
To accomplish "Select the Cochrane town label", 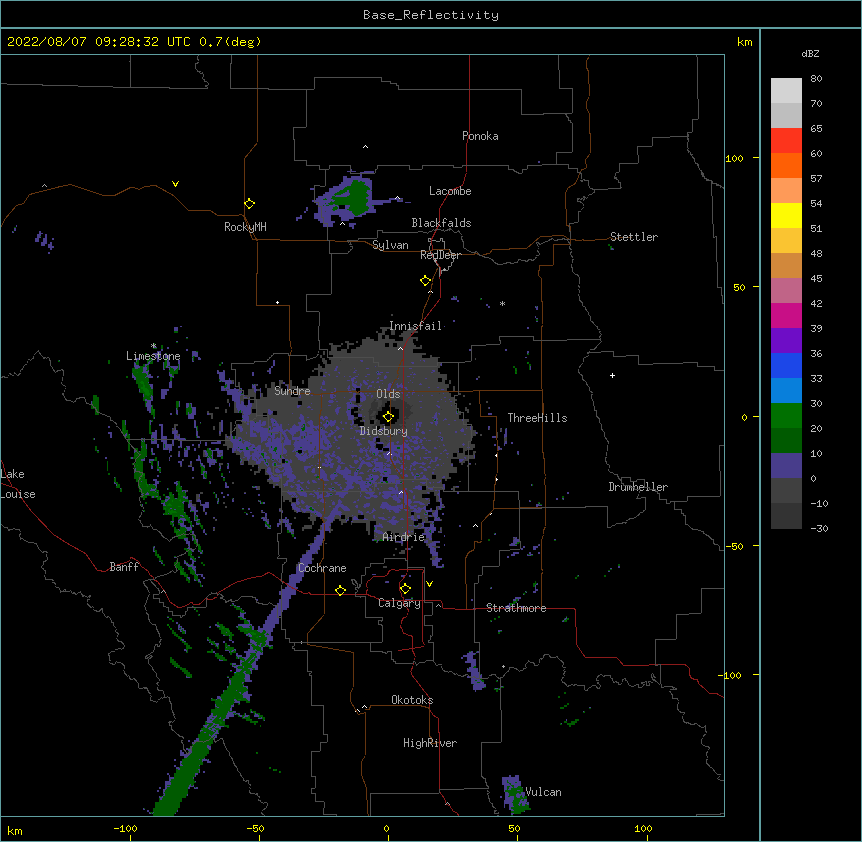I will coord(322,568).
